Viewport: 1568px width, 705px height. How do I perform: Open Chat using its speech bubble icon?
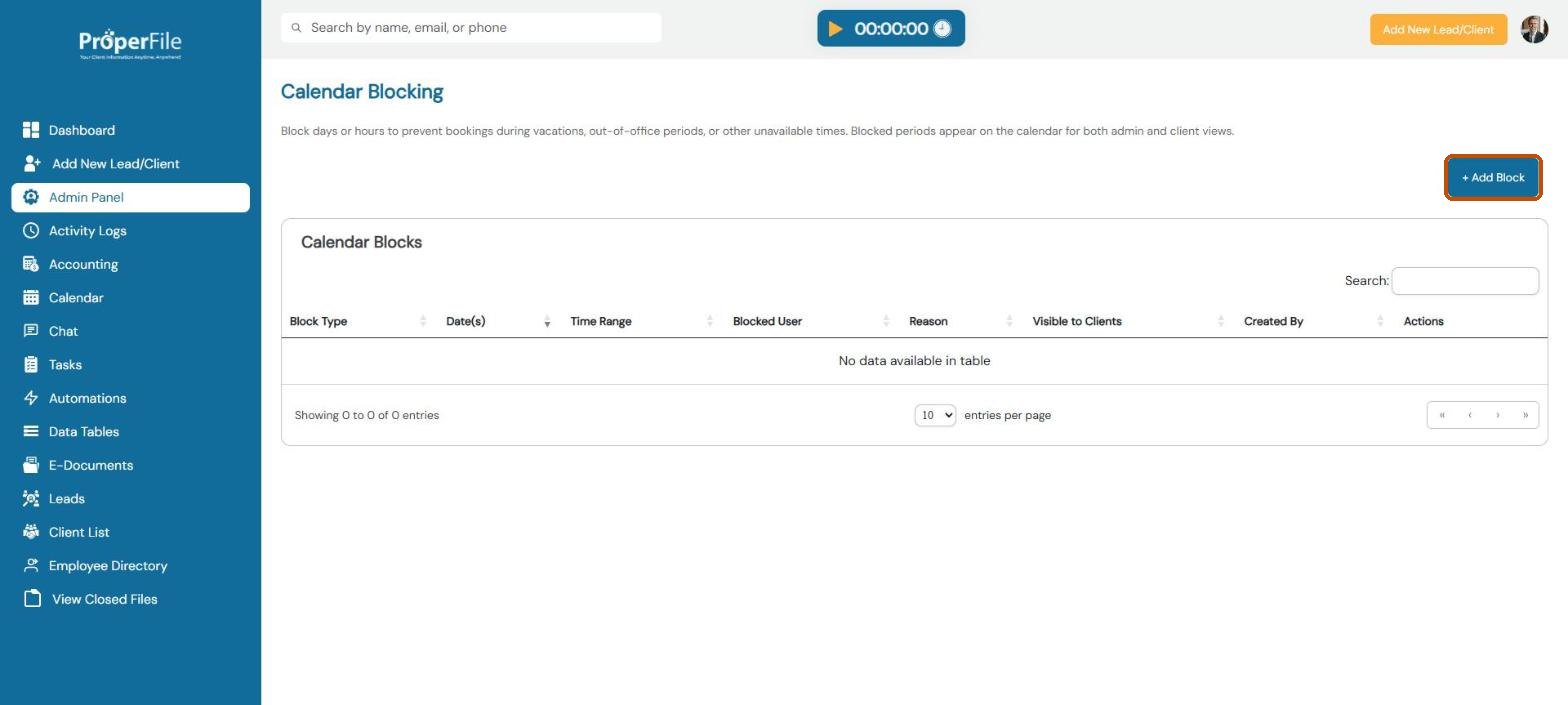[x=31, y=331]
